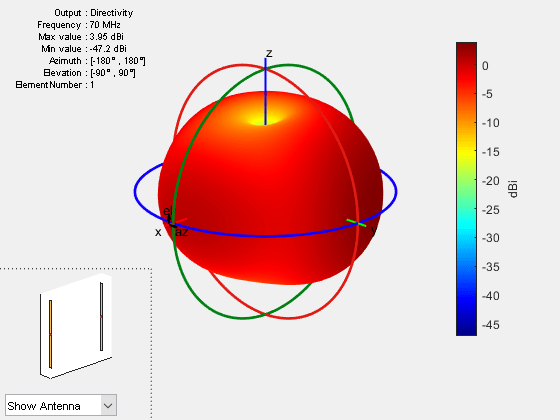Viewport: 560px width, 420px height.
Task: Click the 'Element Number : 1' text
Action: [x=55, y=85]
